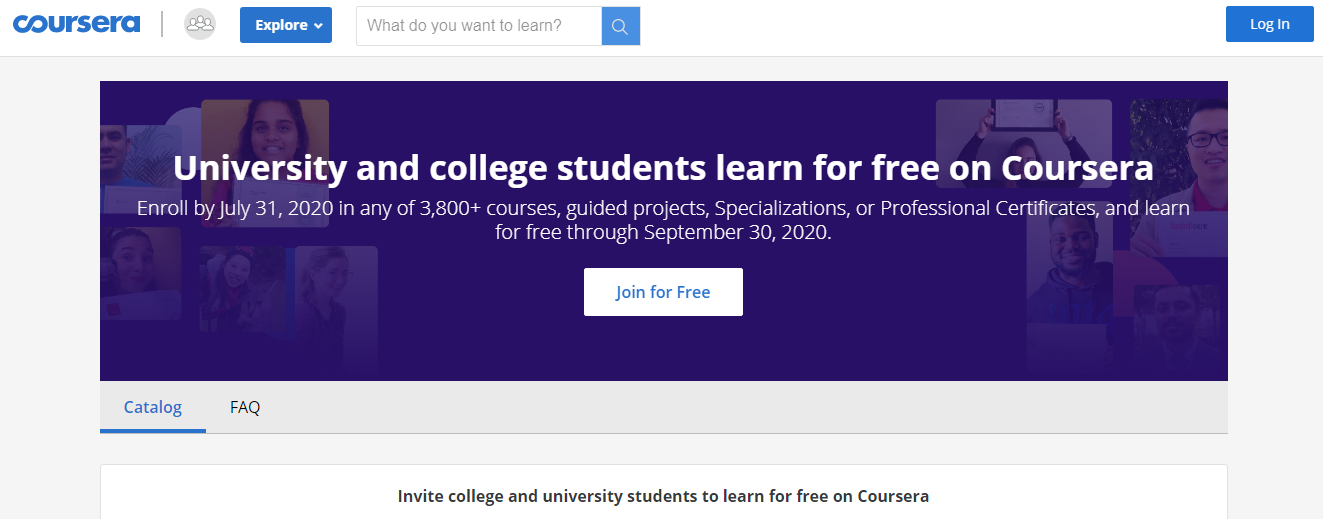The height and width of the screenshot is (519, 1323).
Task: Click the banner headline about learning for free
Action: tap(663, 168)
